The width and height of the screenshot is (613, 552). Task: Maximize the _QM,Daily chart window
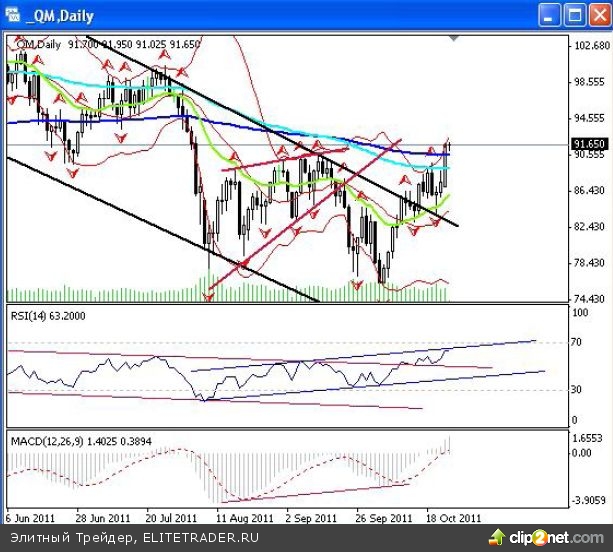tap(573, 14)
